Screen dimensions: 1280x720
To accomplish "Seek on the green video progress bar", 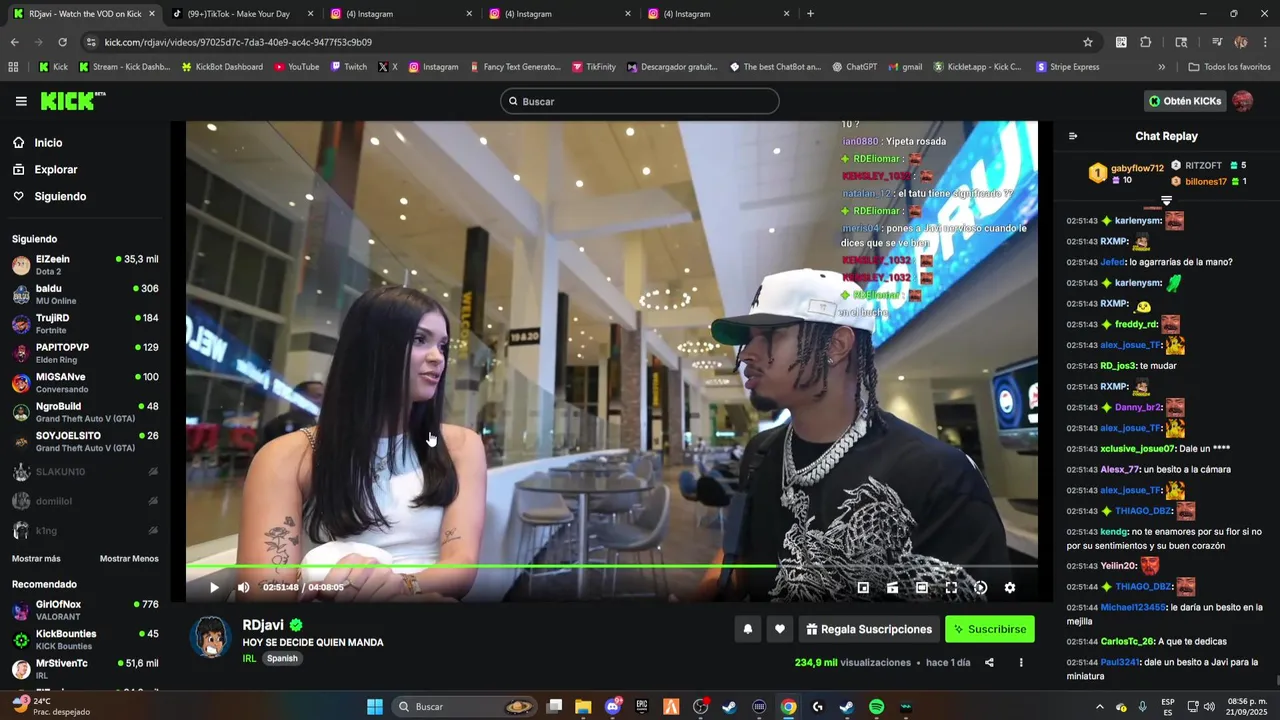I will point(612,566).
